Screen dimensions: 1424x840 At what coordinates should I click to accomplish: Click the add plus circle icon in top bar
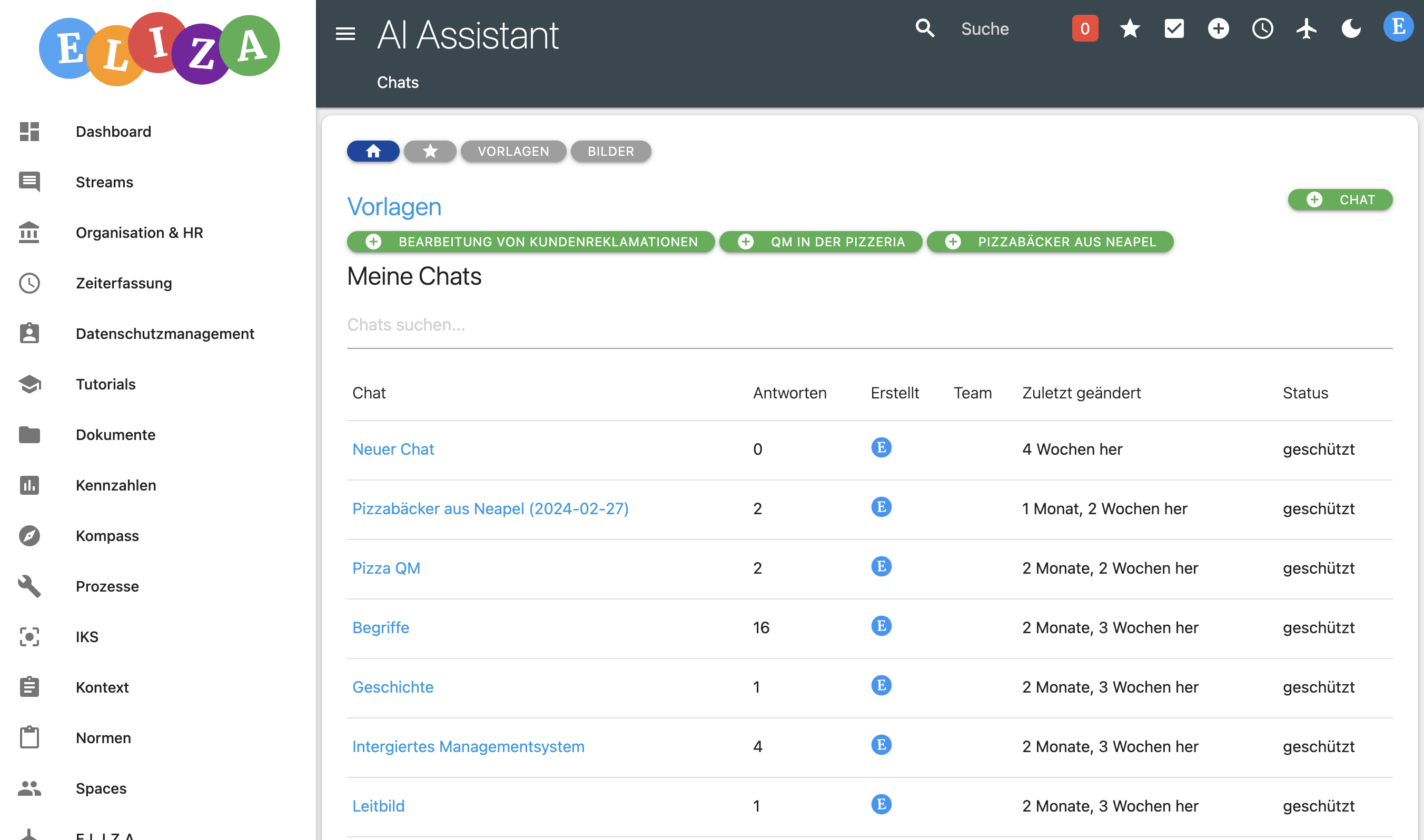pos(1218,28)
